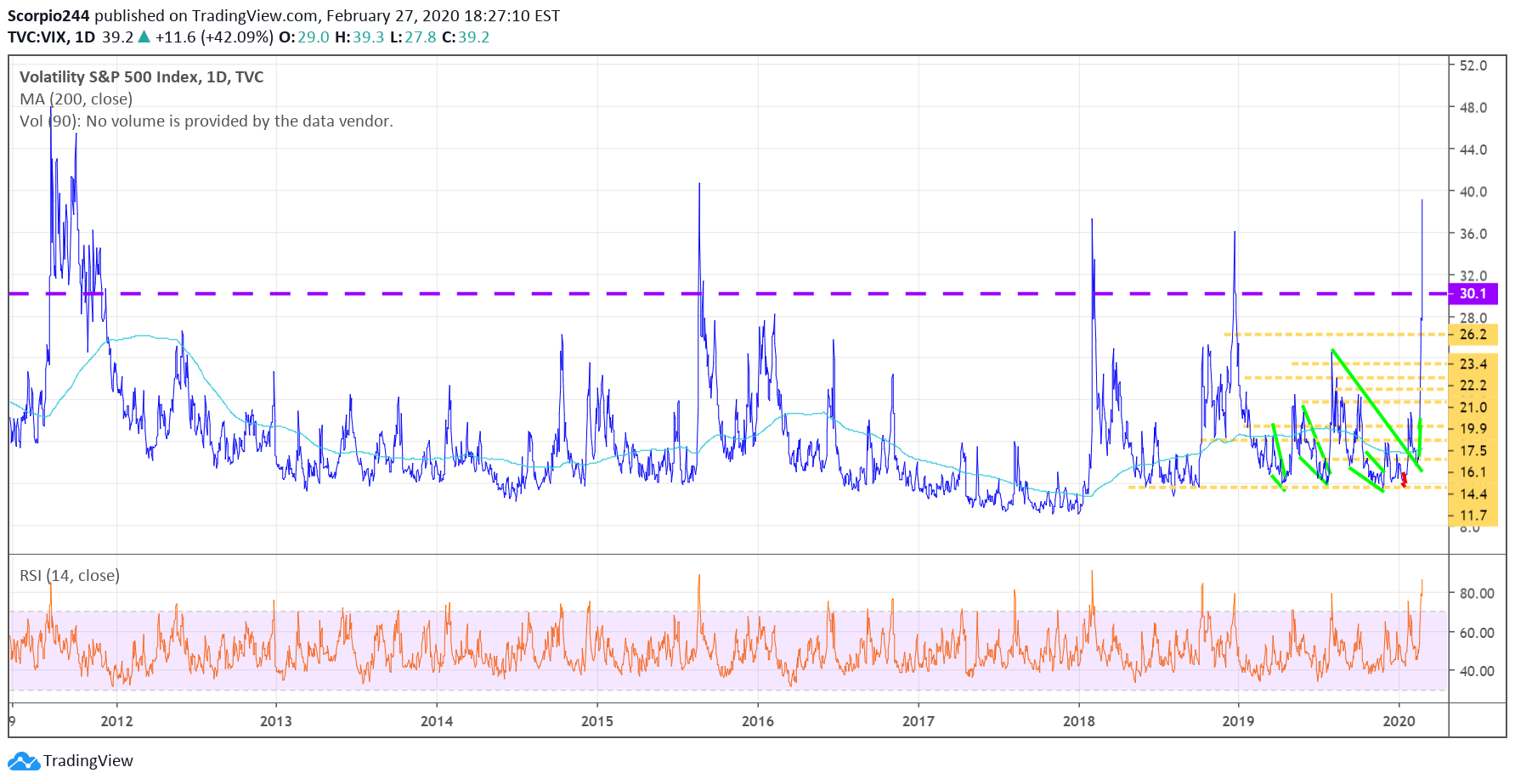Screen dimensions: 1515x784
Task: Click the RSI (14, close) indicator label
Action: [70, 576]
